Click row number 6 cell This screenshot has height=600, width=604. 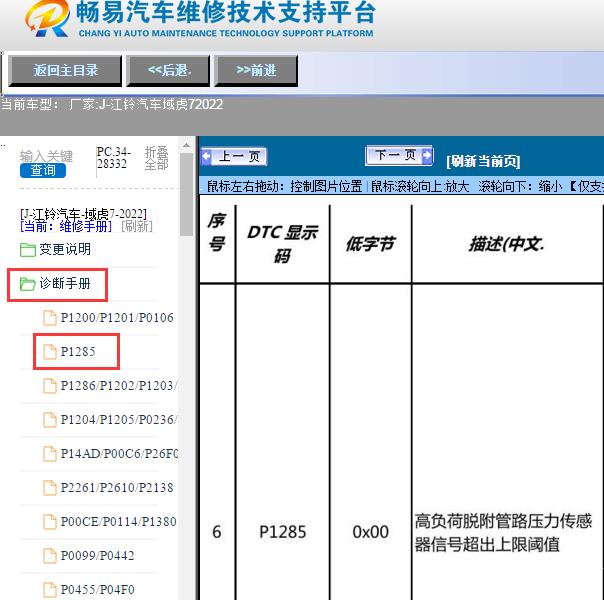[217, 532]
